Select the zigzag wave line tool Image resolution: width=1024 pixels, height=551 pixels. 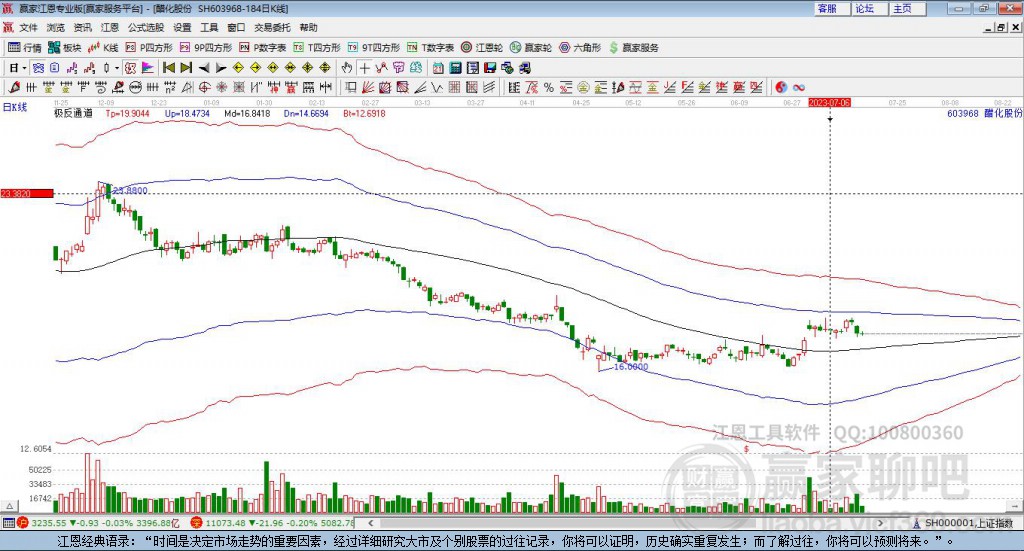[436, 87]
